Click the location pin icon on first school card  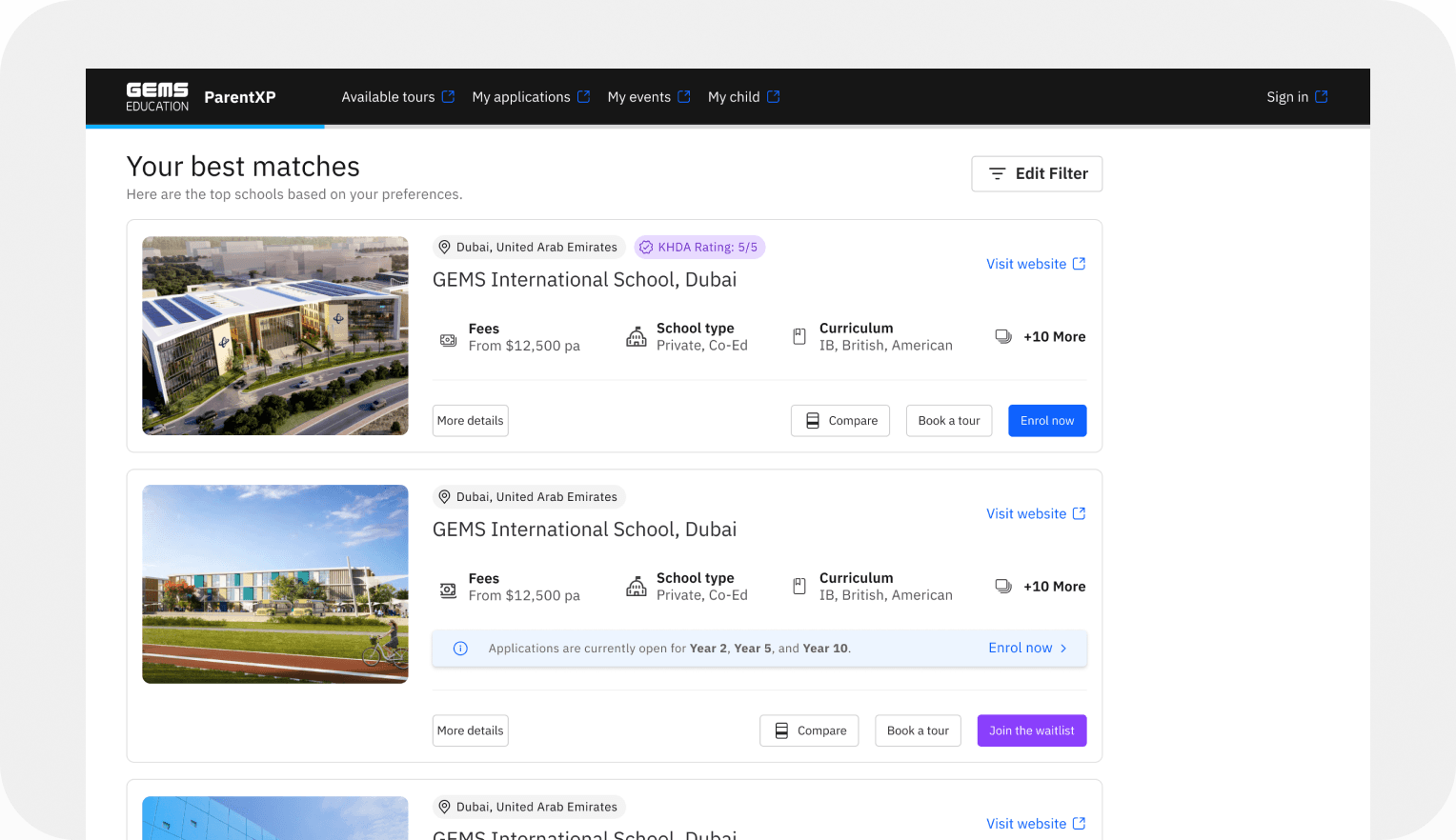point(444,247)
